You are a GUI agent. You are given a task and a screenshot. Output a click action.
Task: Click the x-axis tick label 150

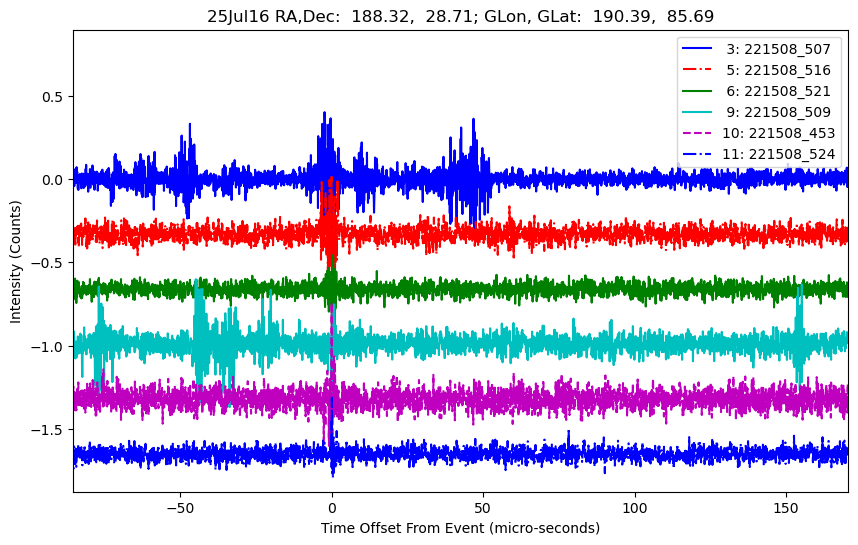click(x=786, y=508)
